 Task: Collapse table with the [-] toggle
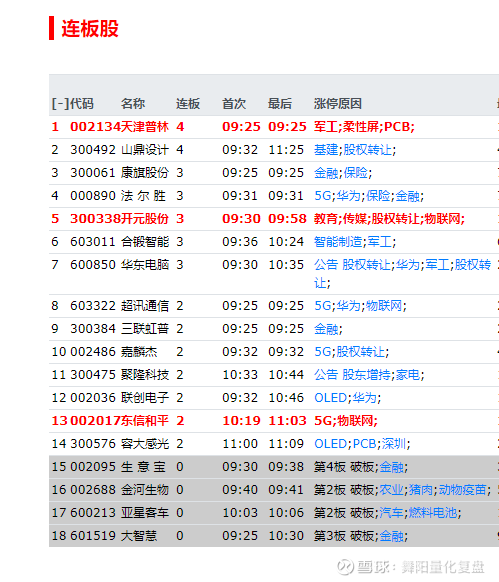tap(60, 104)
